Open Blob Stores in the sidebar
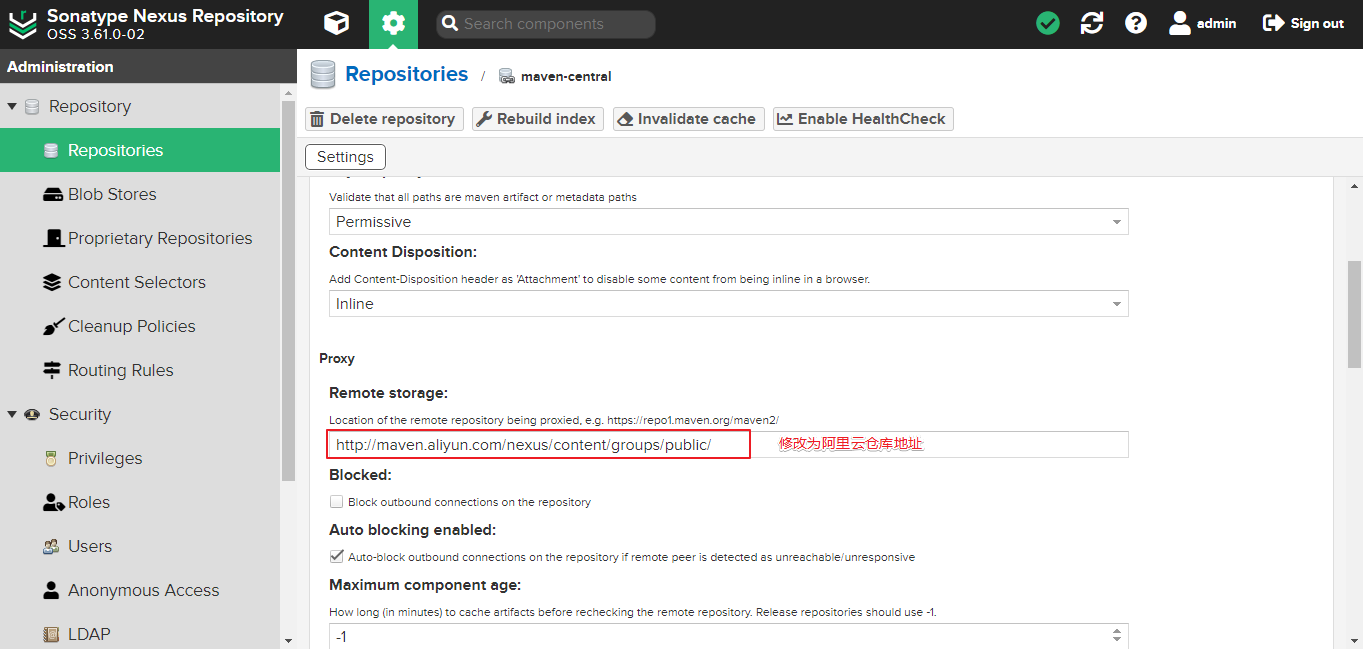Image resolution: width=1363 pixels, height=649 pixels. click(112, 194)
